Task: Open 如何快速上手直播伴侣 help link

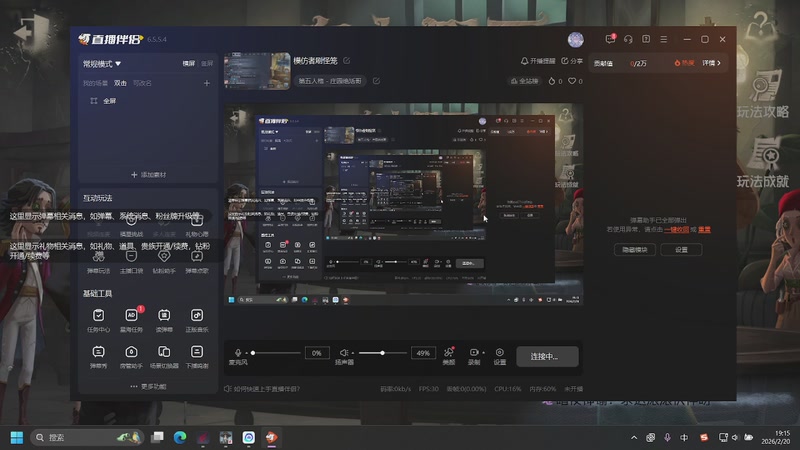Action: click(262, 389)
